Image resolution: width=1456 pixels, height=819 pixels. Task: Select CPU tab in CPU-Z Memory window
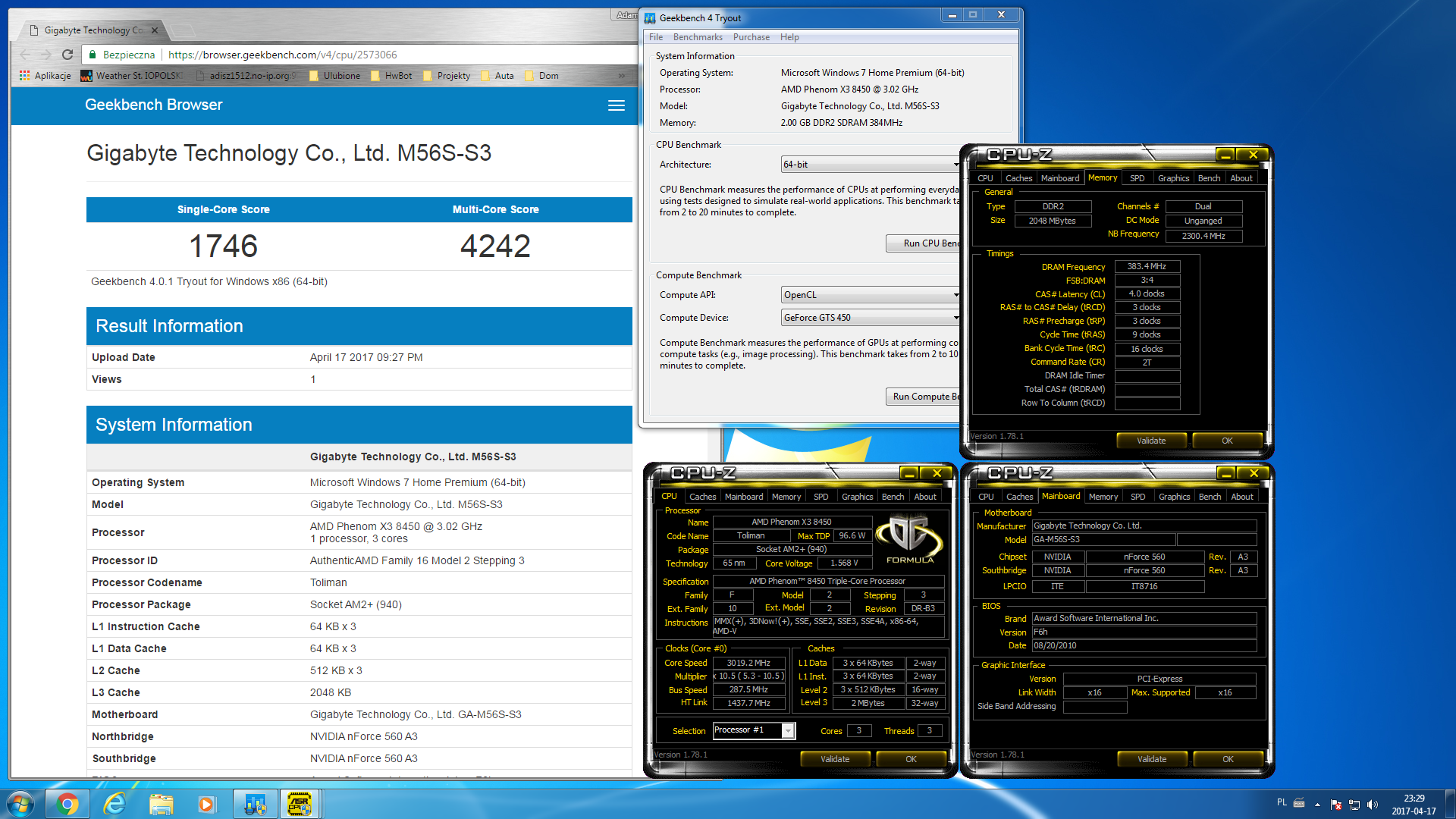pos(985,178)
